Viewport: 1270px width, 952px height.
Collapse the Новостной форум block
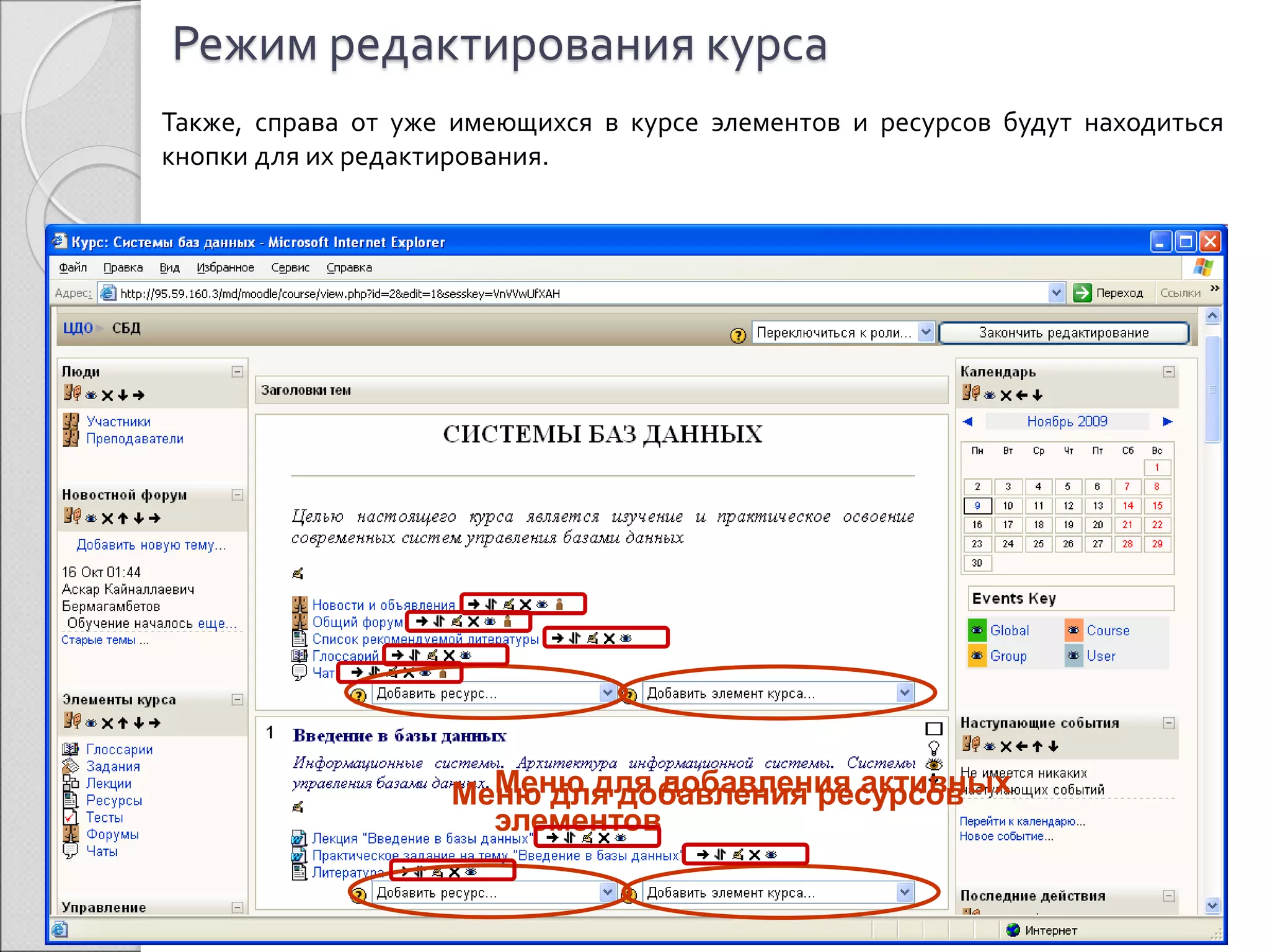[237, 495]
